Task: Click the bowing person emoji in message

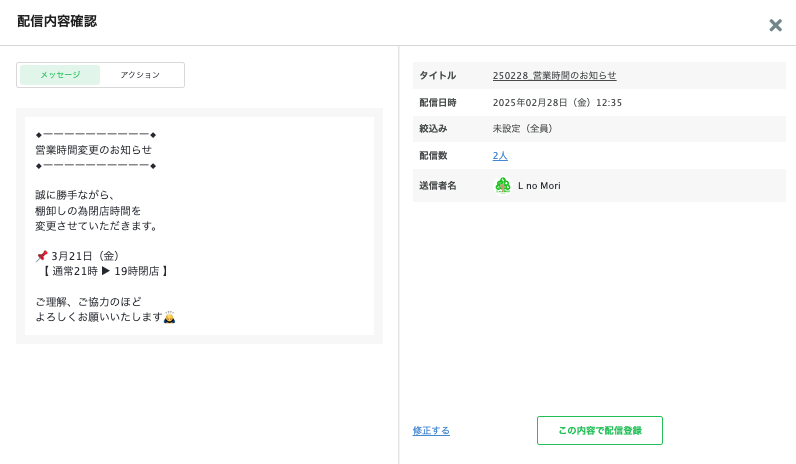Action: click(x=169, y=317)
